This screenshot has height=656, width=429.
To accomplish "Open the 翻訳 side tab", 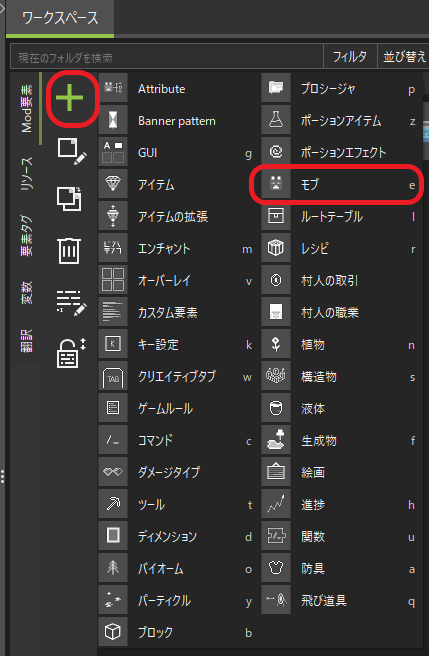I will tap(27, 341).
